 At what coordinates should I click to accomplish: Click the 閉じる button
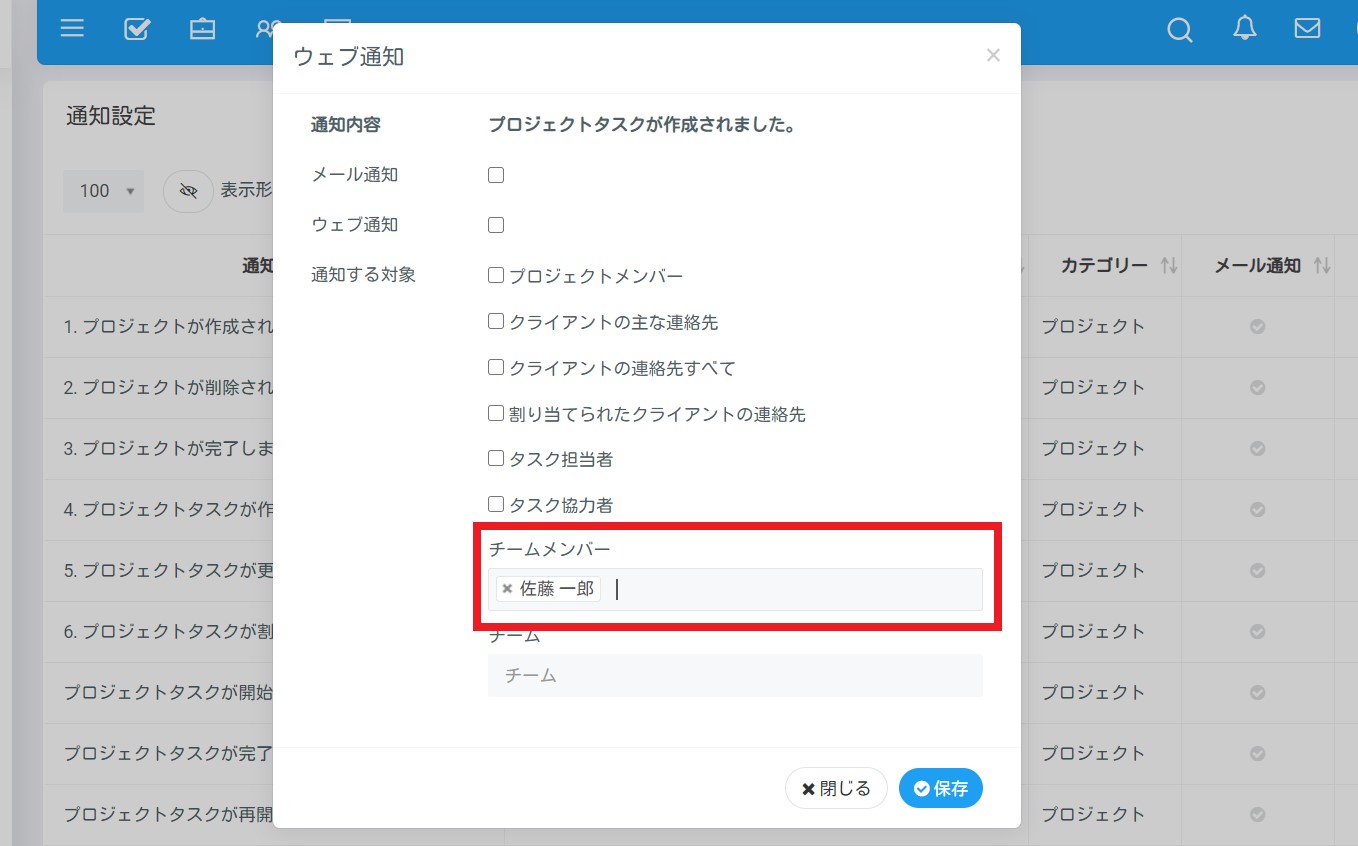point(836,788)
